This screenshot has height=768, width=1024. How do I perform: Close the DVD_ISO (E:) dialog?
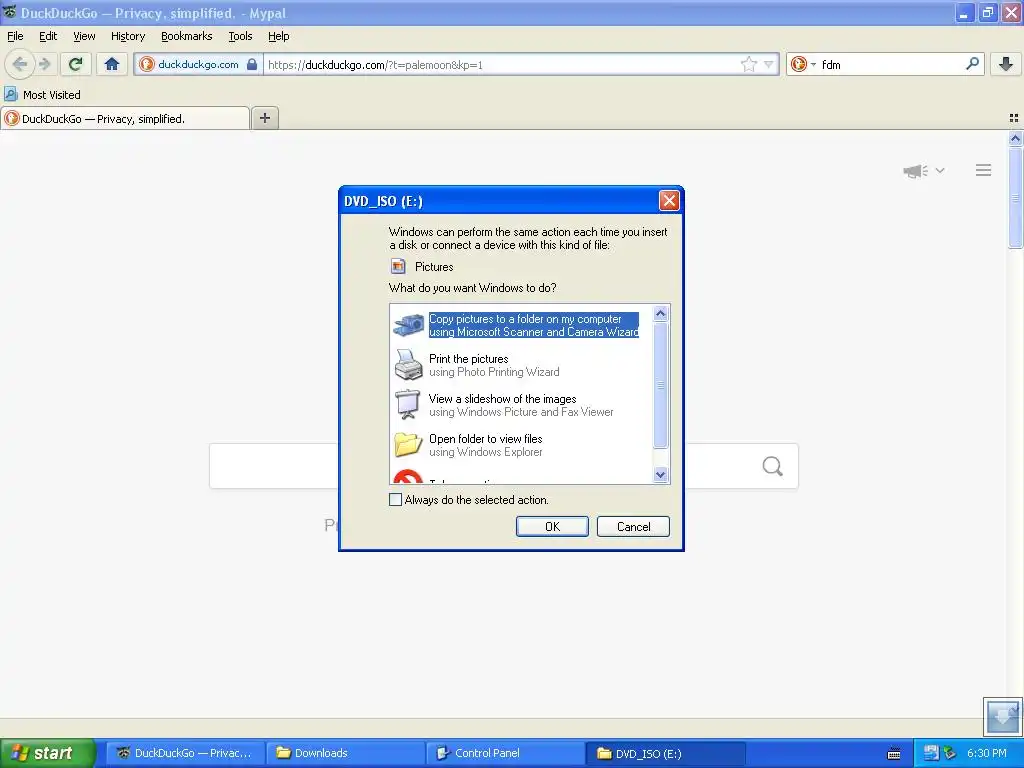[669, 200]
